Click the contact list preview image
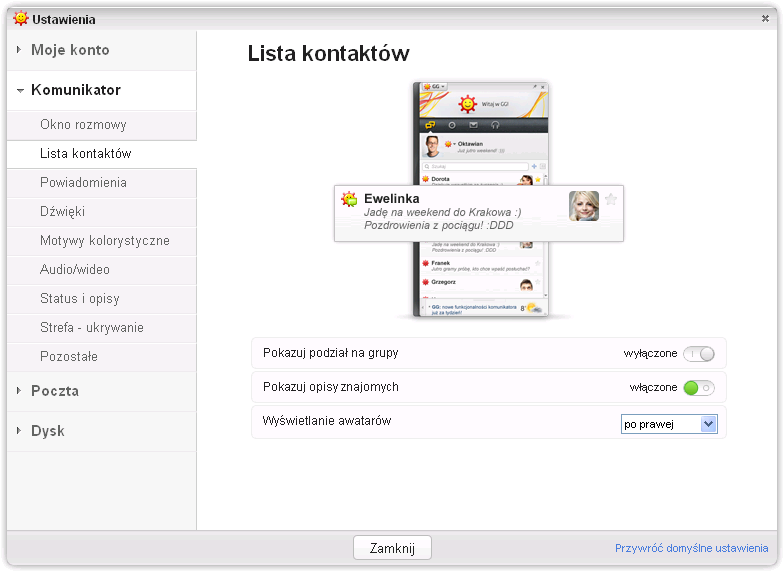The image size is (784, 572). coord(480,200)
